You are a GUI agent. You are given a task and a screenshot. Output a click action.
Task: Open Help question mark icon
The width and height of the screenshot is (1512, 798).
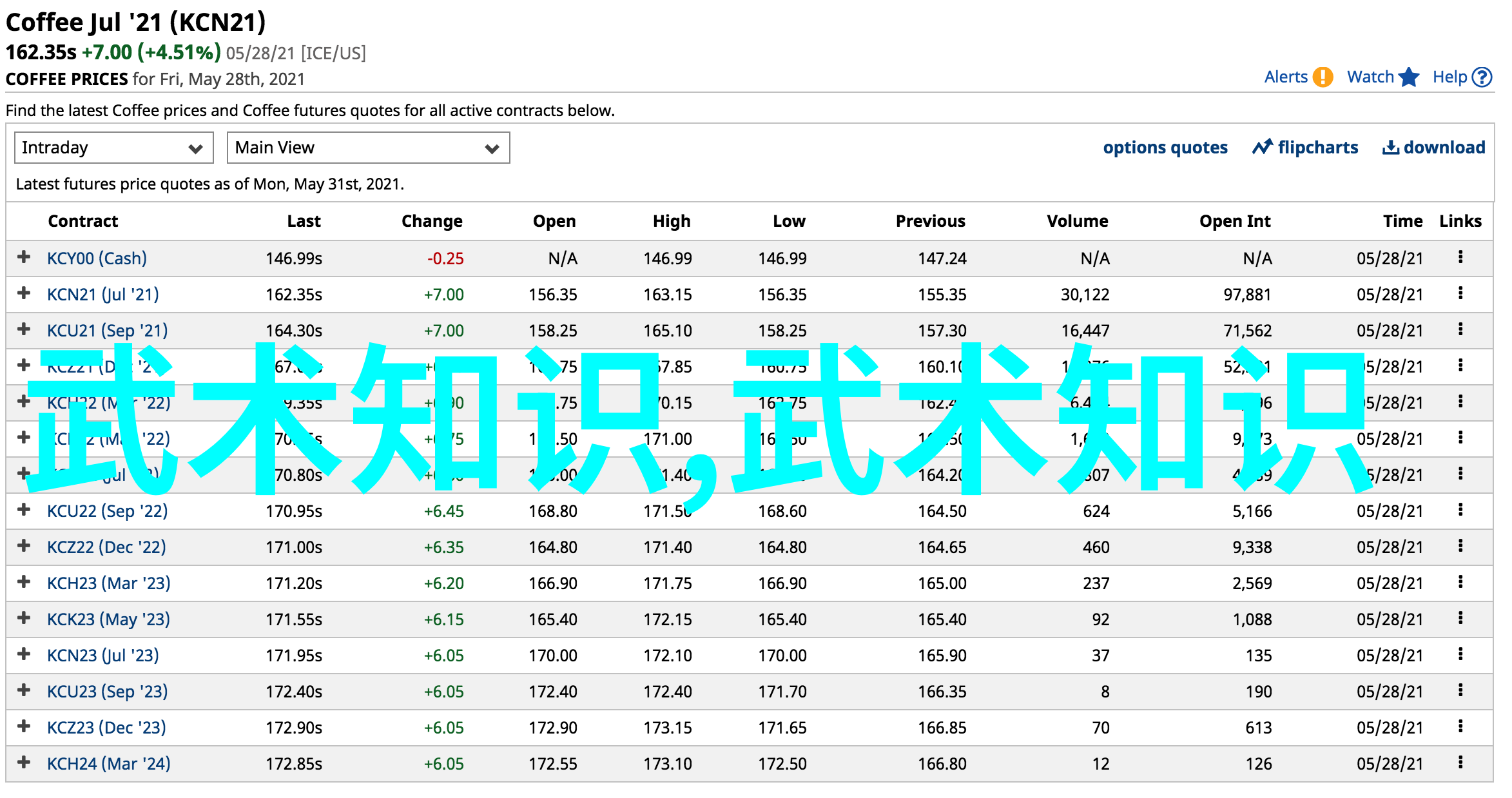[1482, 77]
